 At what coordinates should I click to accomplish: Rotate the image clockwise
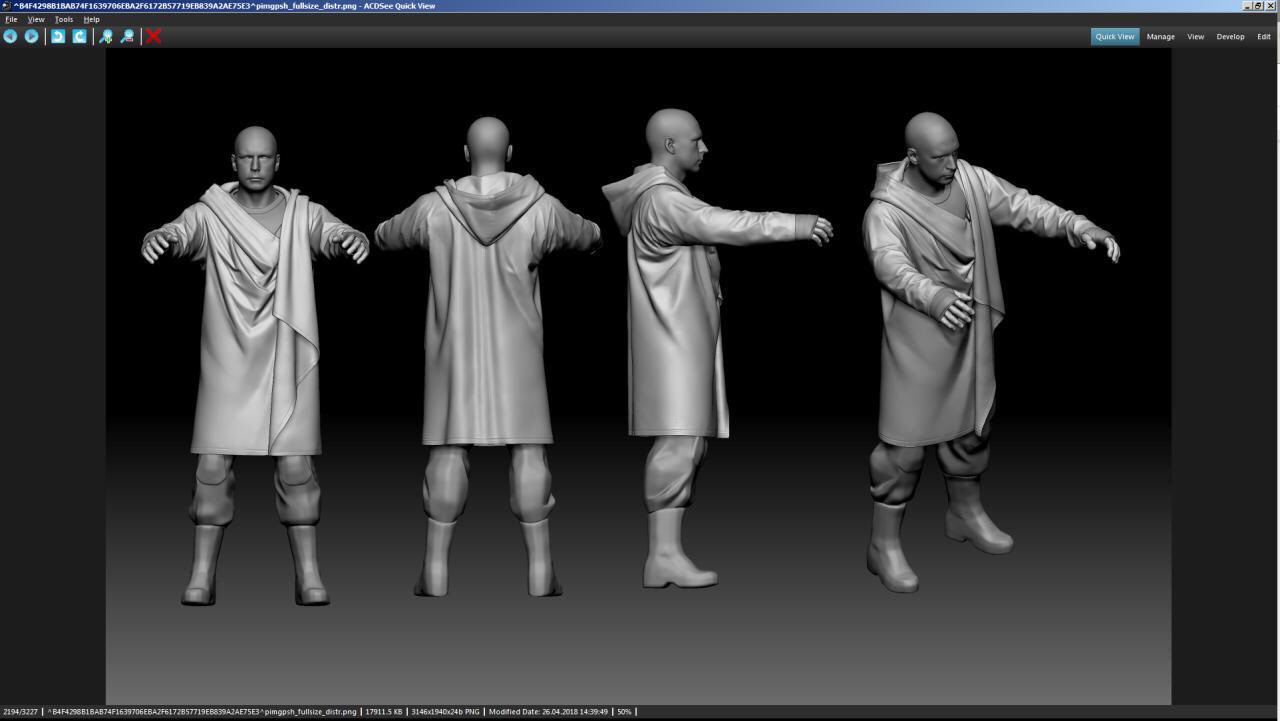tap(80, 36)
